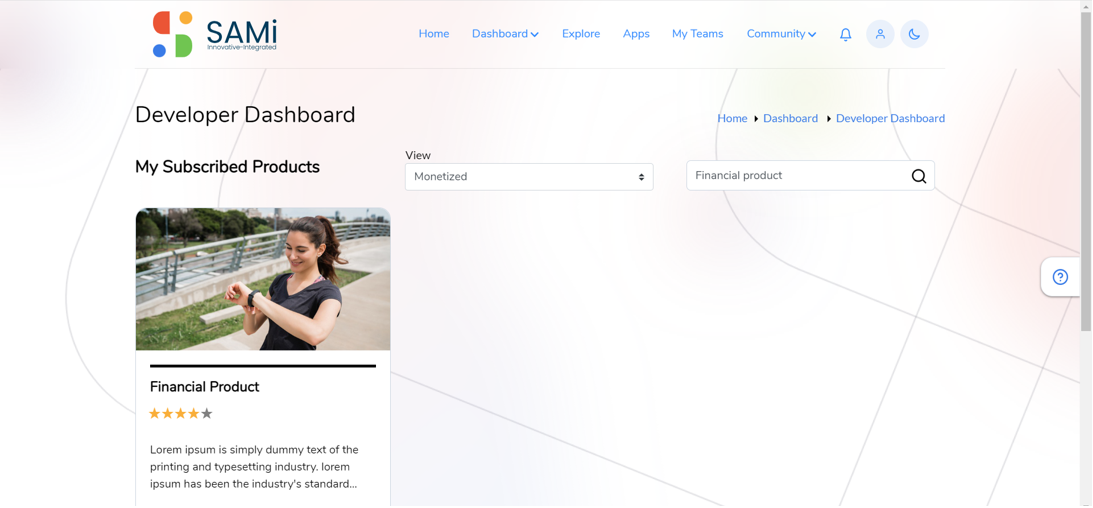Open the user profile icon
Screen dimensions: 1093x508
[x=880, y=34]
